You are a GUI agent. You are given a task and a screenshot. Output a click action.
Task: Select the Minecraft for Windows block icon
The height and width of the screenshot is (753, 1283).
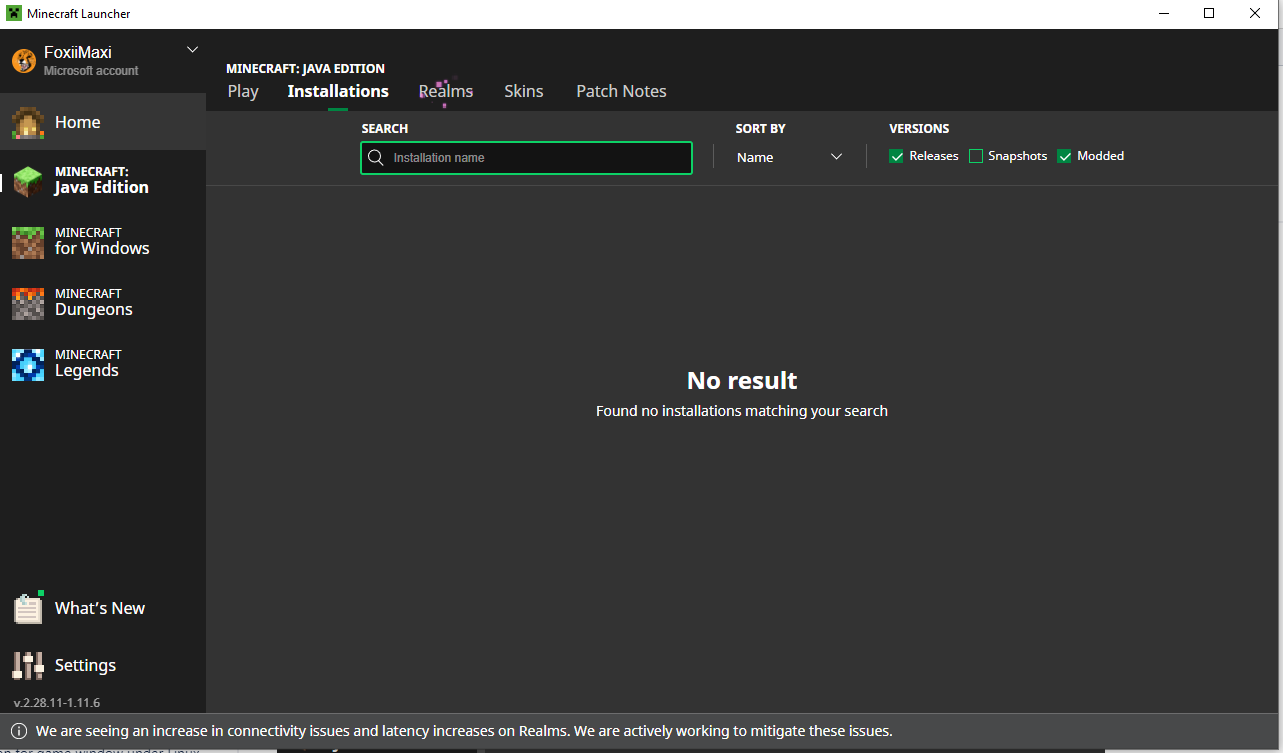click(28, 242)
